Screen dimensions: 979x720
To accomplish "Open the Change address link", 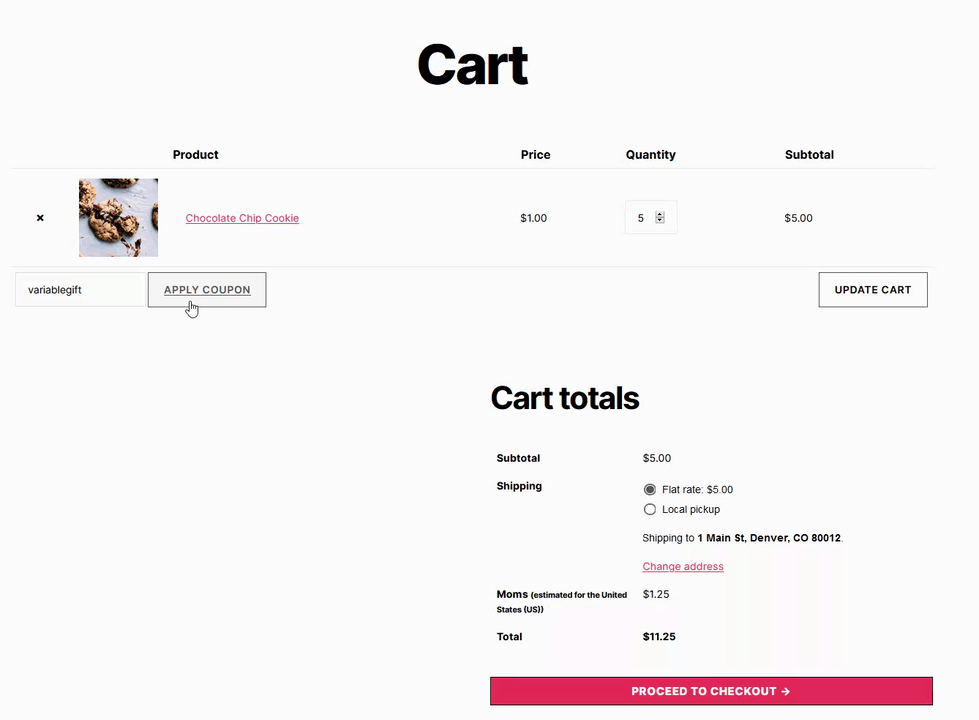I will (683, 567).
